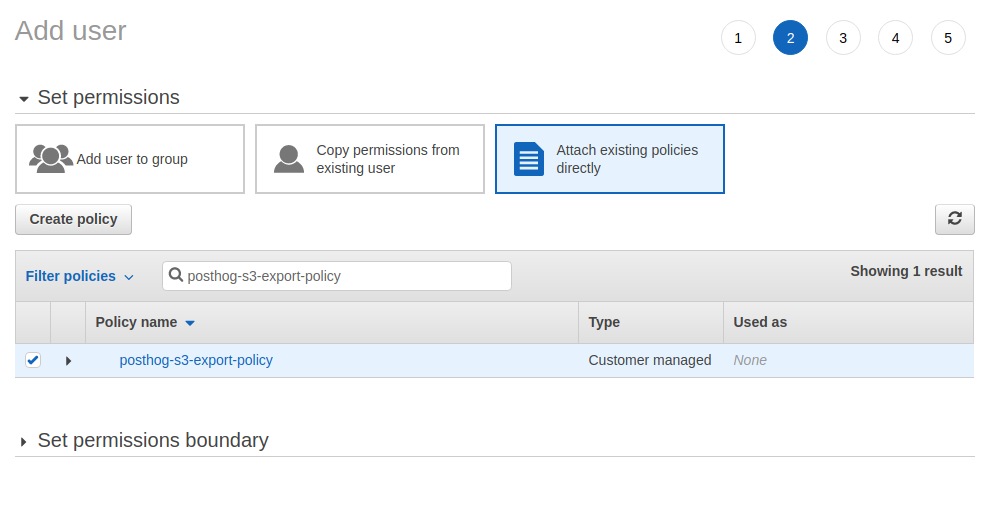The width and height of the screenshot is (990, 510).
Task: Click the refresh policies icon button
Action: pos(954,219)
